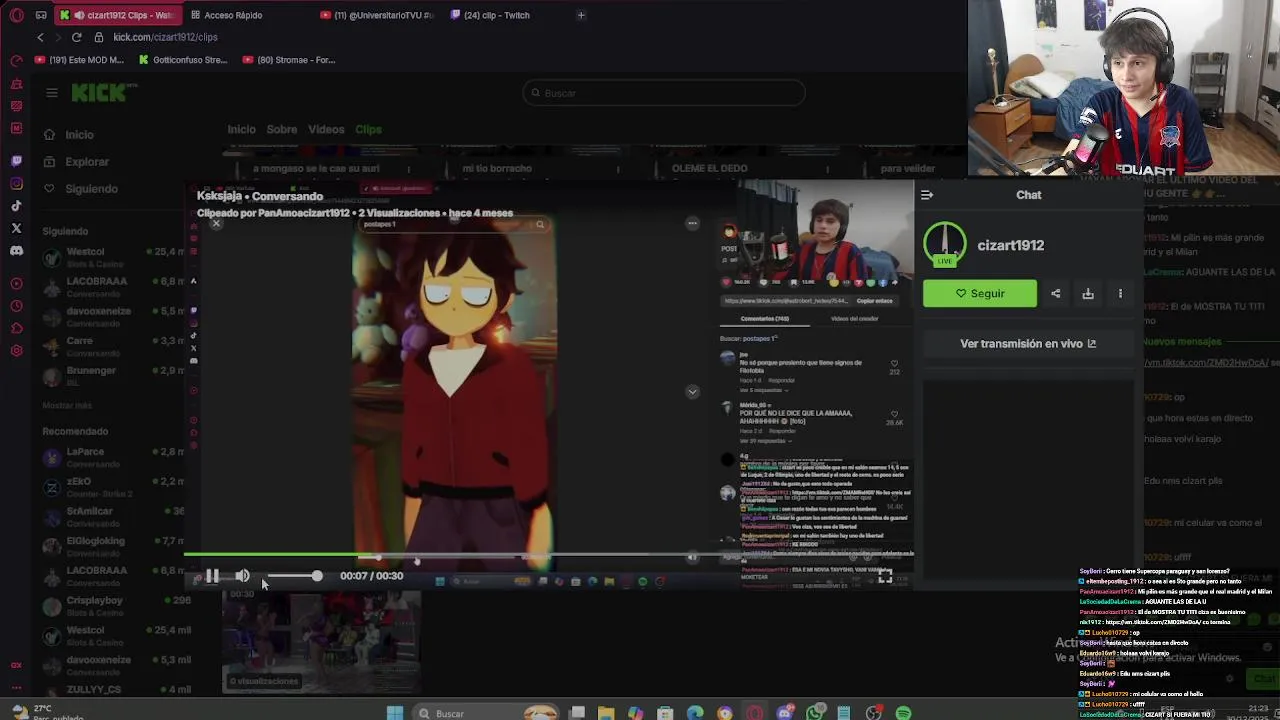Screen dimensions: 1280x720
Task: Seek on the clip progress bar
Action: [x=550, y=555]
